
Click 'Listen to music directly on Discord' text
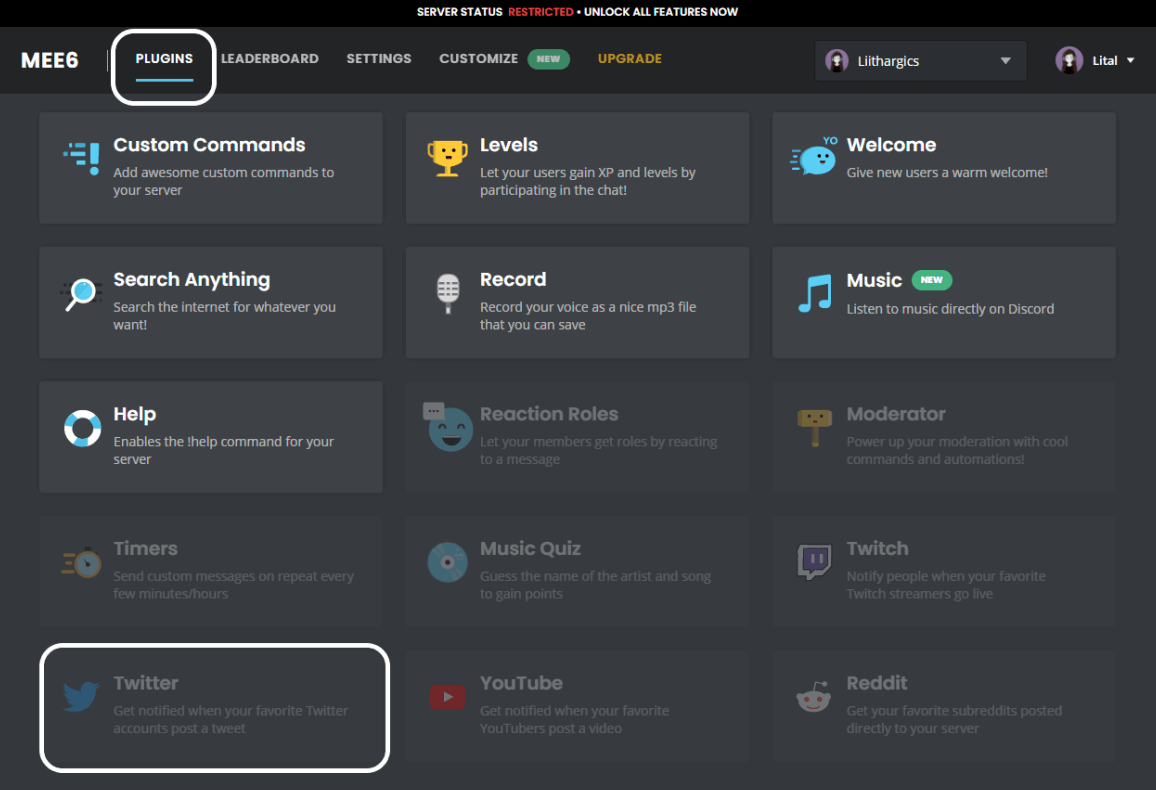pos(950,309)
